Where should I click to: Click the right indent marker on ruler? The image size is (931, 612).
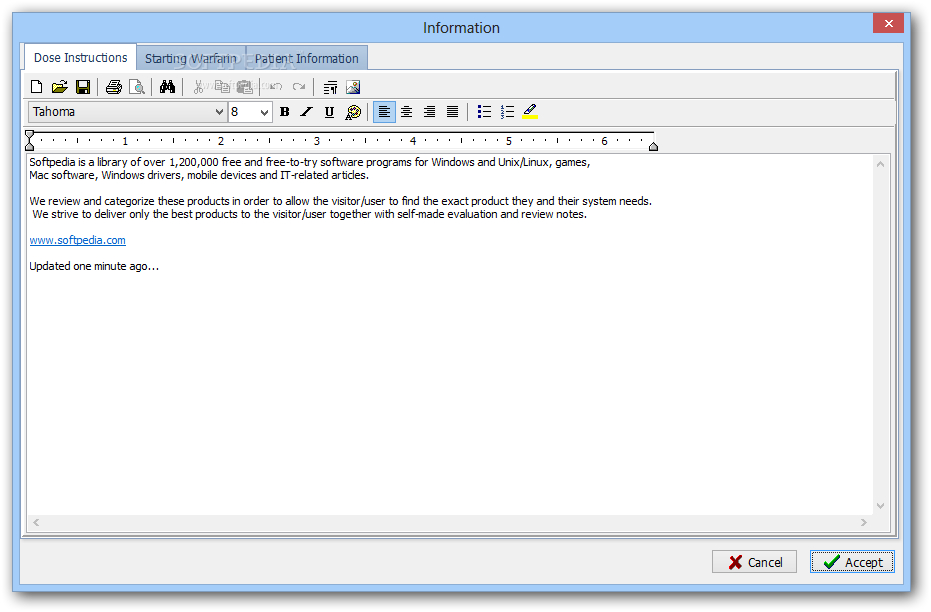pyautogui.click(x=653, y=146)
